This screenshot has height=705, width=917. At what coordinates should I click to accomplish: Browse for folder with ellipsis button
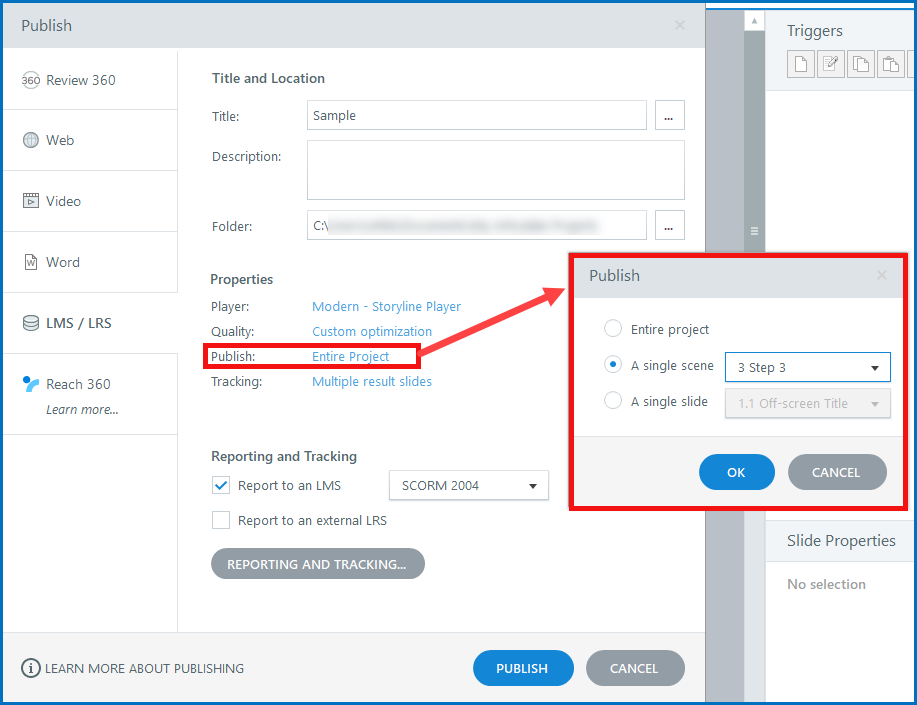point(669,225)
